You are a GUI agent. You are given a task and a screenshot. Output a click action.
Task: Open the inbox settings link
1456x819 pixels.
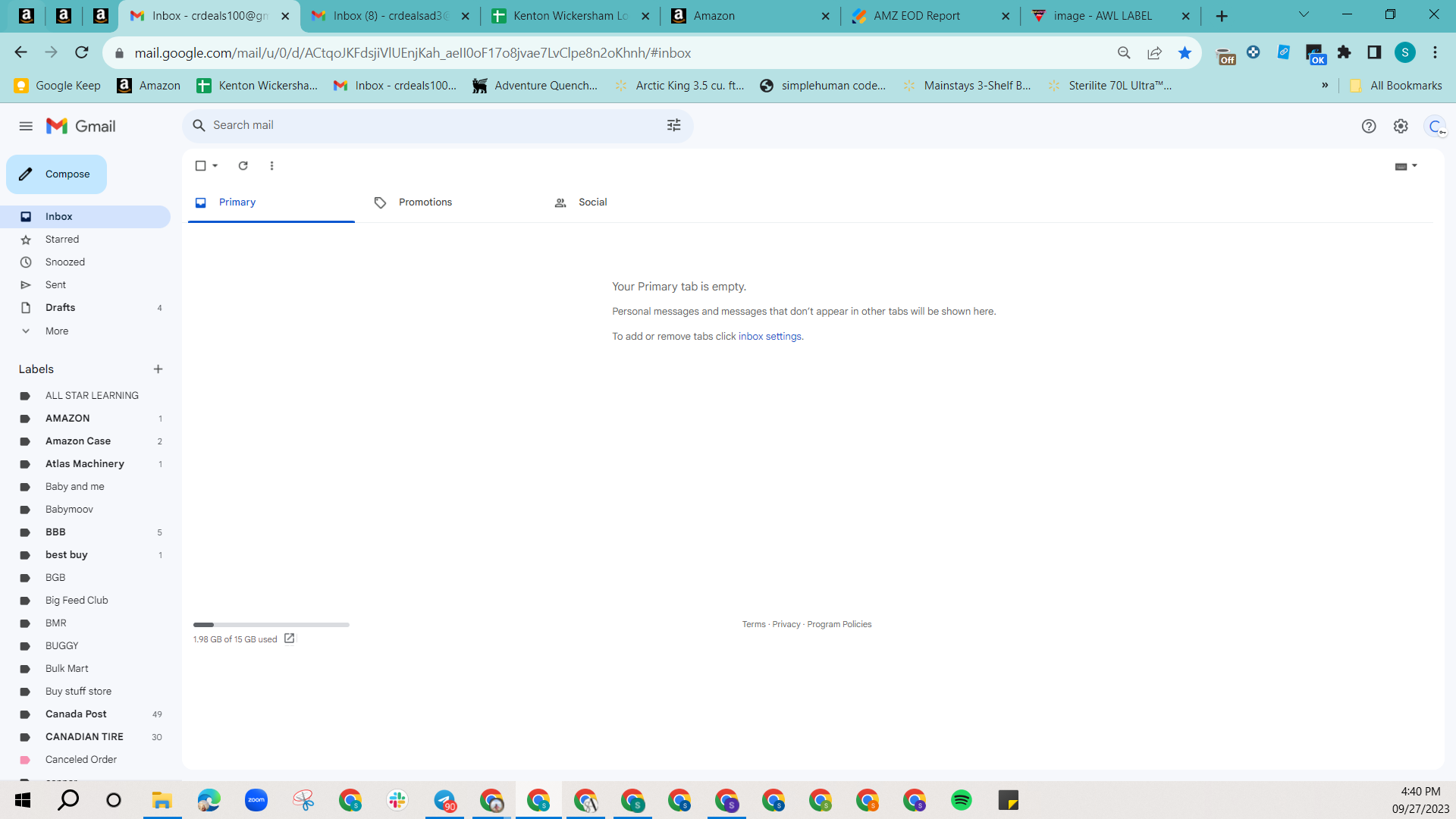pos(770,336)
